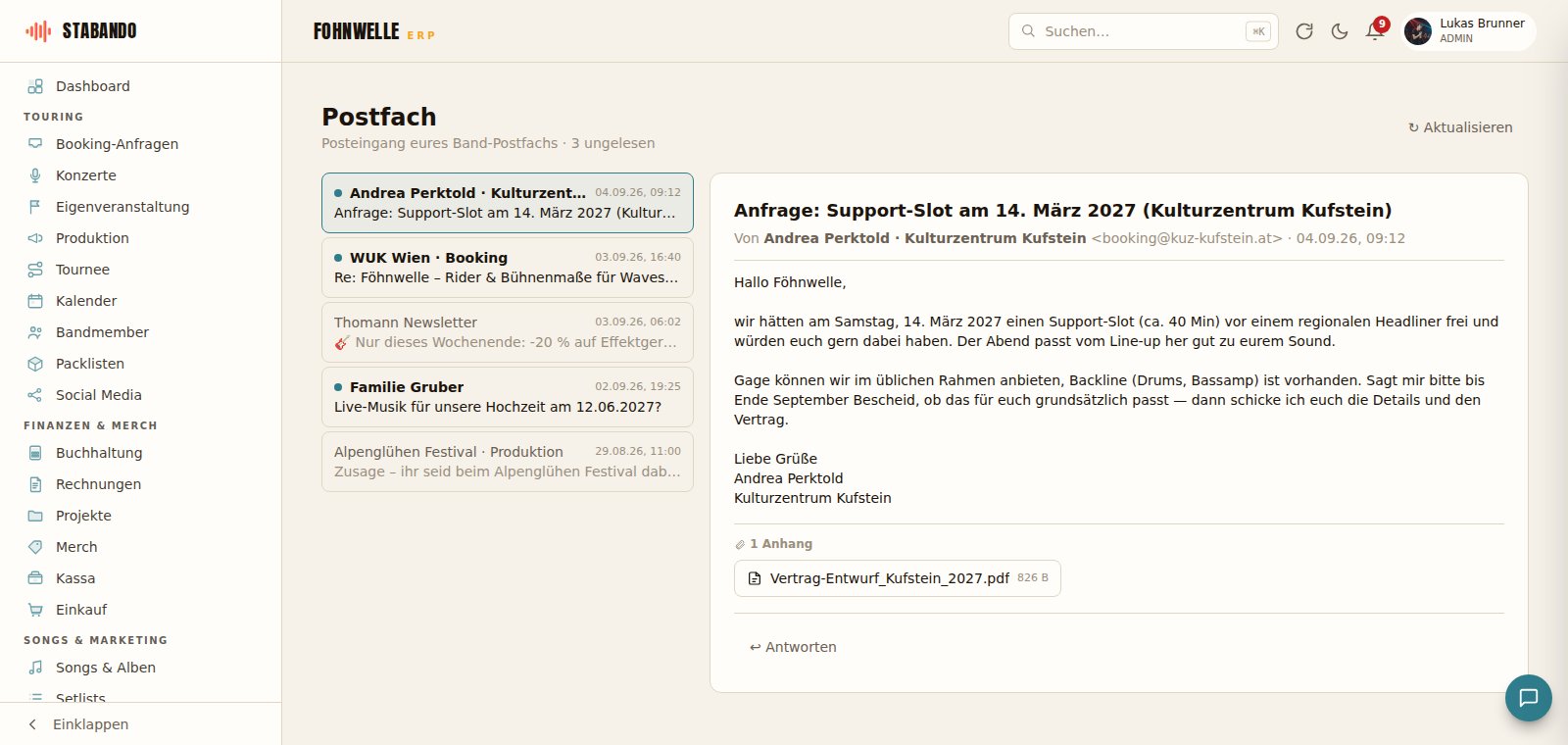Click the Buchhaltung calculator icon
This screenshot has width=1568, height=745.
pos(35,453)
